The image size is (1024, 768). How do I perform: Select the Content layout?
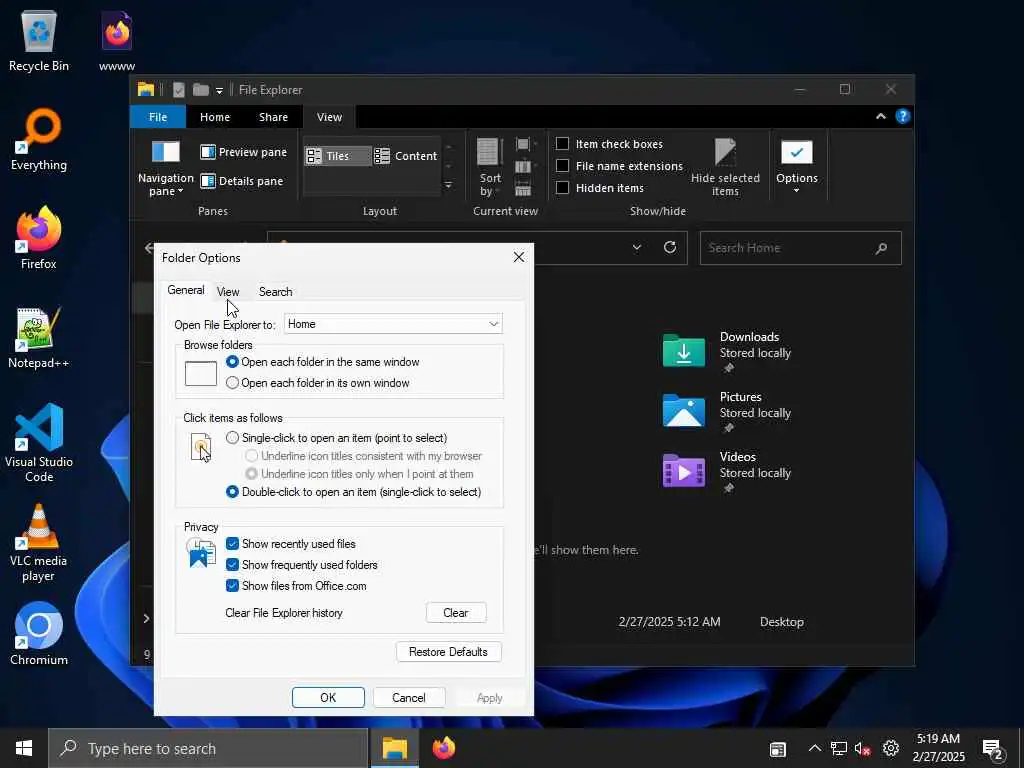[x=406, y=156]
